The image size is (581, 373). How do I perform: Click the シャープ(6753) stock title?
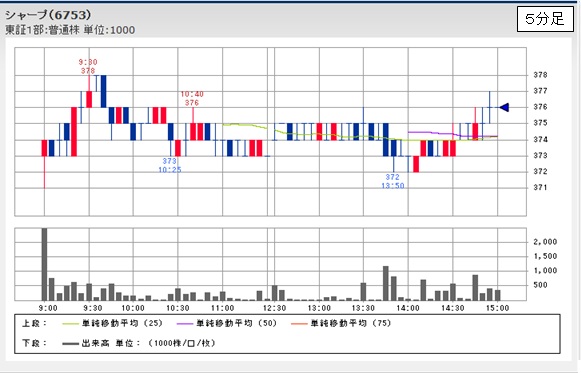pyautogui.click(x=48, y=15)
